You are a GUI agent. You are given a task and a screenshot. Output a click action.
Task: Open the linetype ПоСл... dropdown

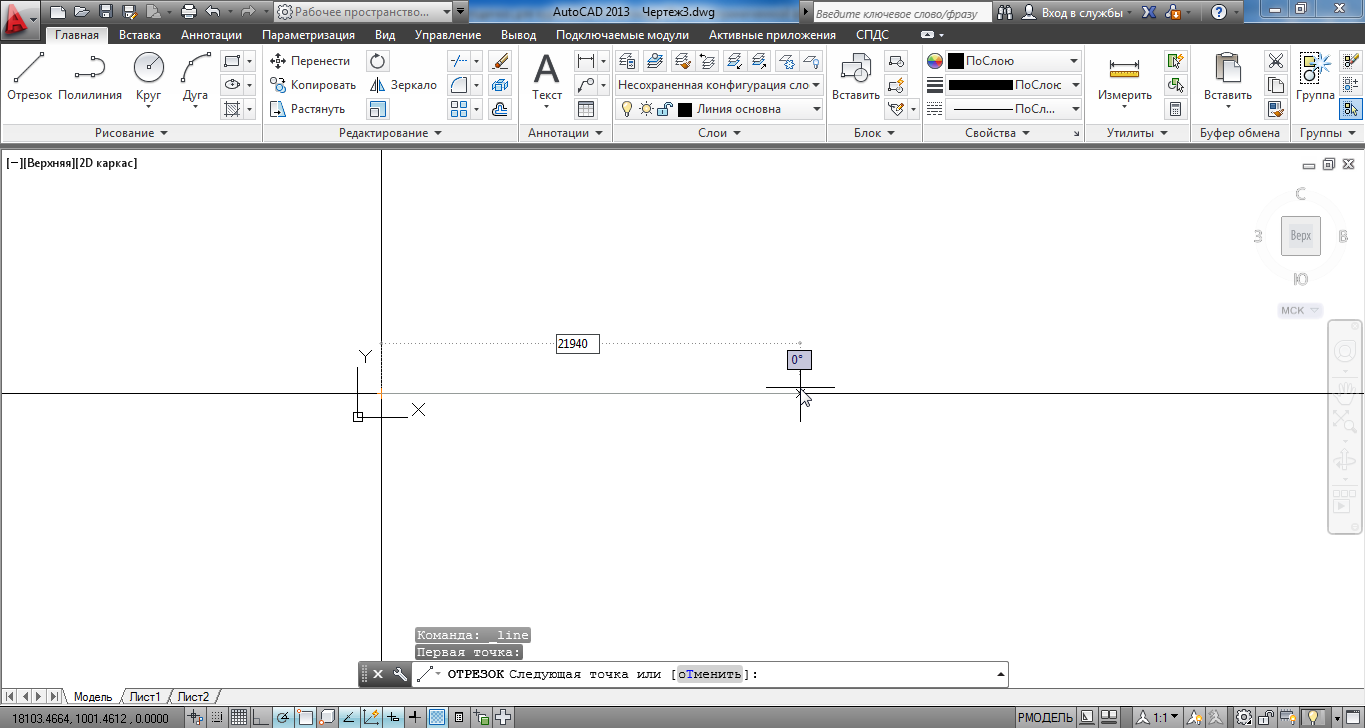tap(1014, 109)
